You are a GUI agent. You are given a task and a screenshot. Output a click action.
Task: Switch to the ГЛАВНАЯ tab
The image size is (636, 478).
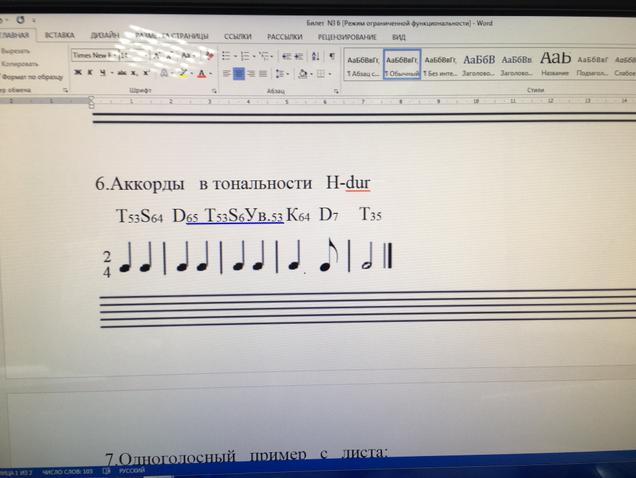(x=15, y=35)
